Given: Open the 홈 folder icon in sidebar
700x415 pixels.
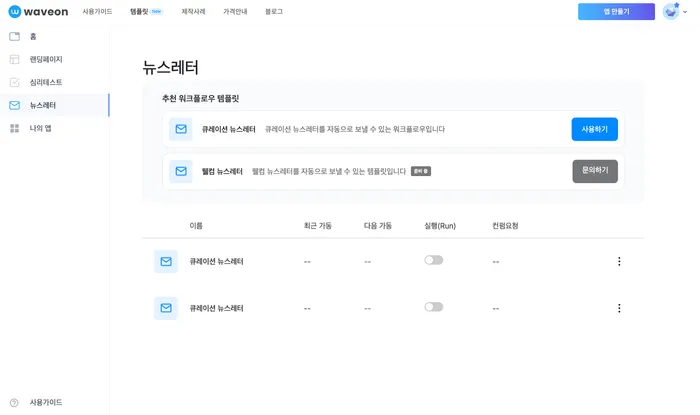Looking at the screenshot, I should tap(14, 37).
